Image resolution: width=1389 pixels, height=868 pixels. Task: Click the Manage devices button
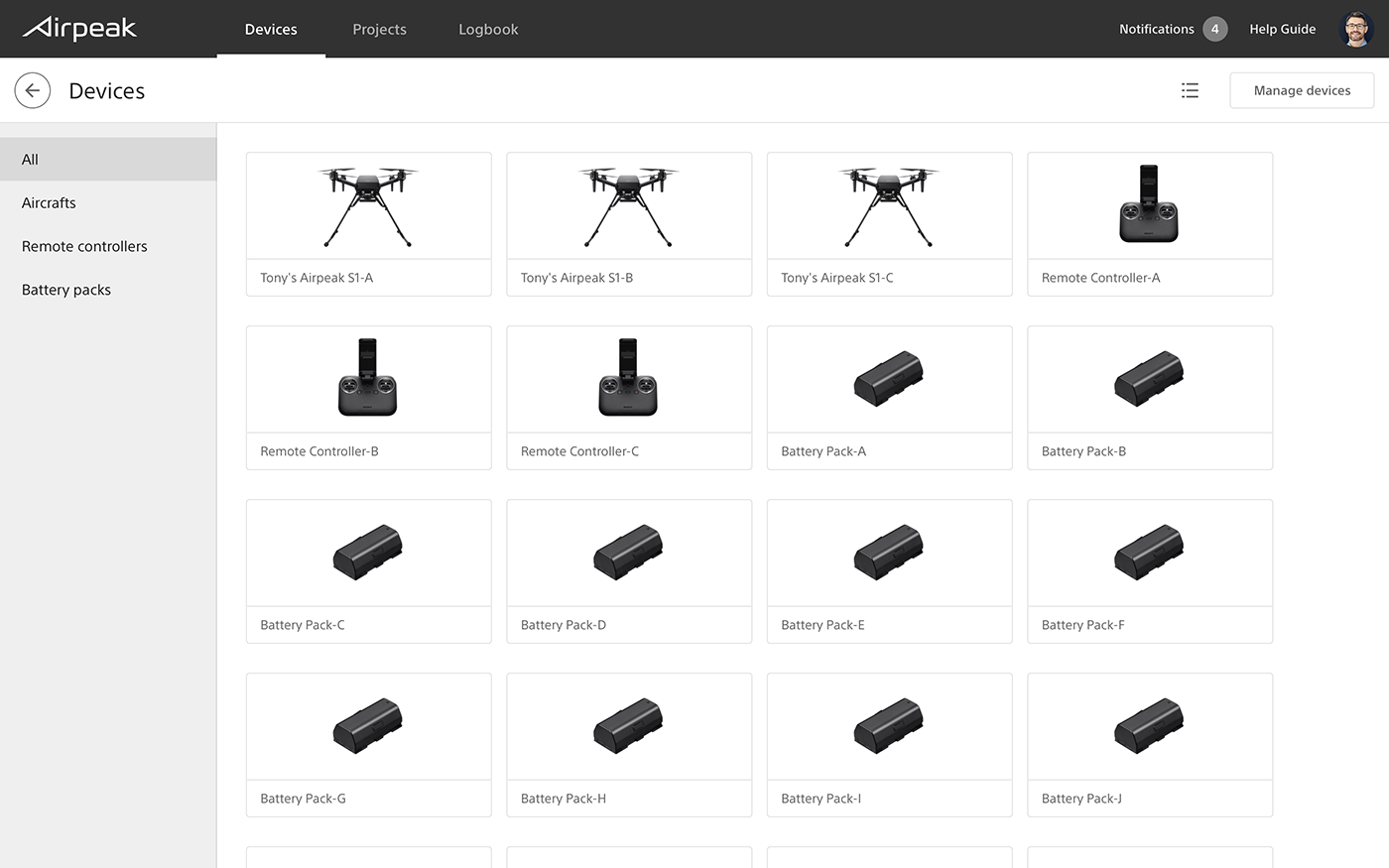click(x=1301, y=90)
